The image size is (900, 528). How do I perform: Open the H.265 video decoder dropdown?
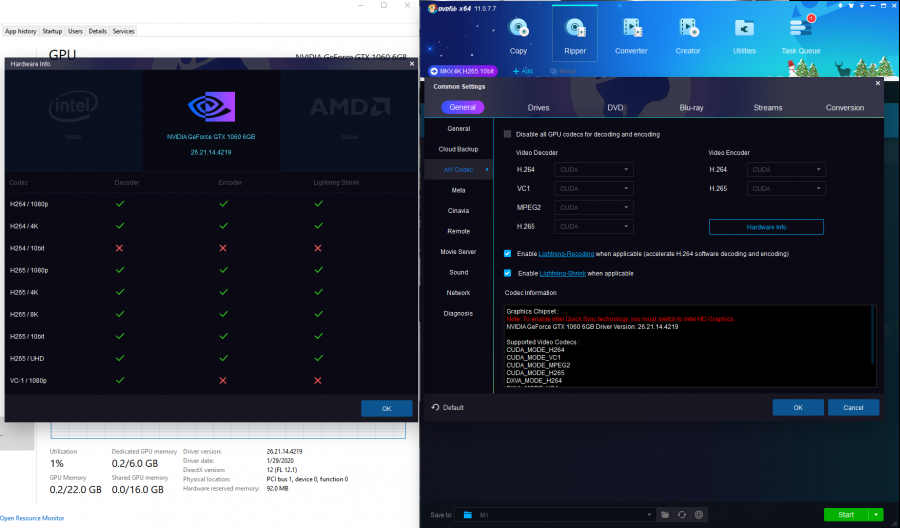pos(593,227)
